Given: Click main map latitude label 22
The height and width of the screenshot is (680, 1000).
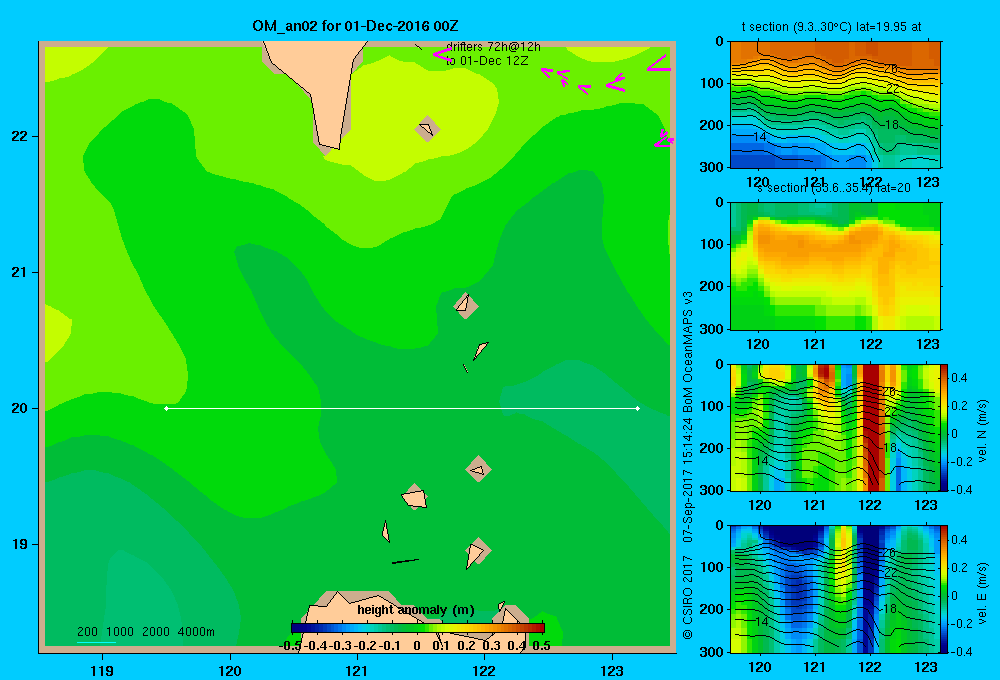Looking at the screenshot, I should point(20,136).
